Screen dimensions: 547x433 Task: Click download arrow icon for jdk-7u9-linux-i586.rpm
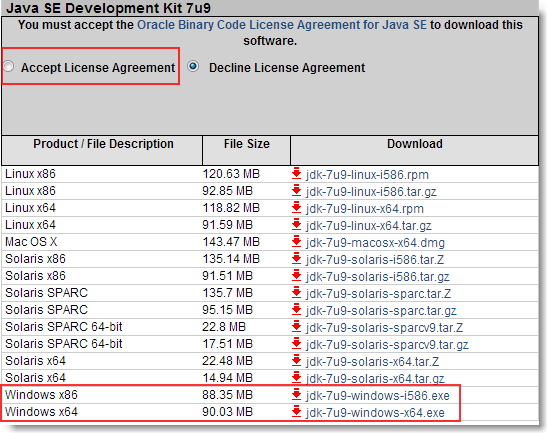pos(296,173)
